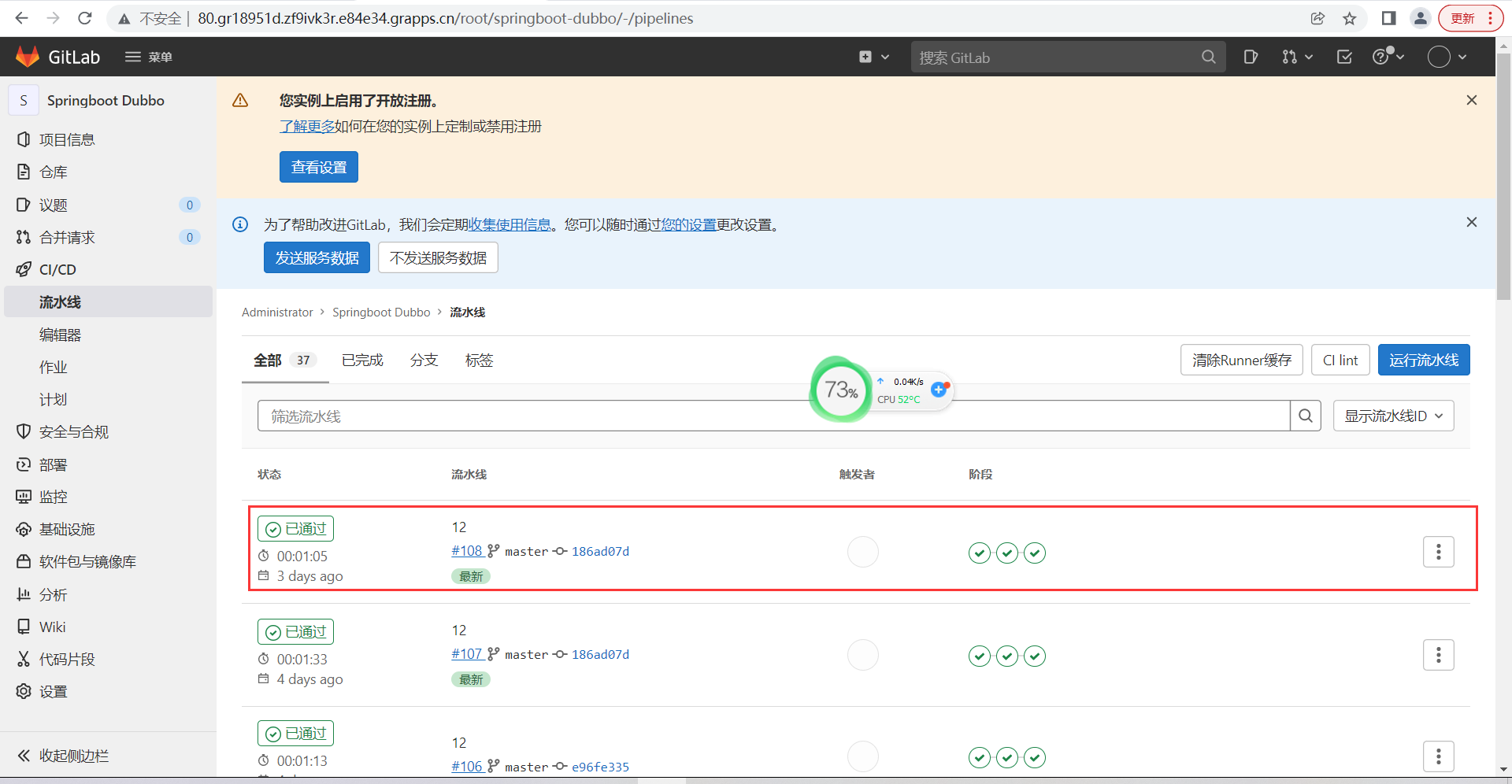Open the help question-mark menu

(x=1388, y=57)
